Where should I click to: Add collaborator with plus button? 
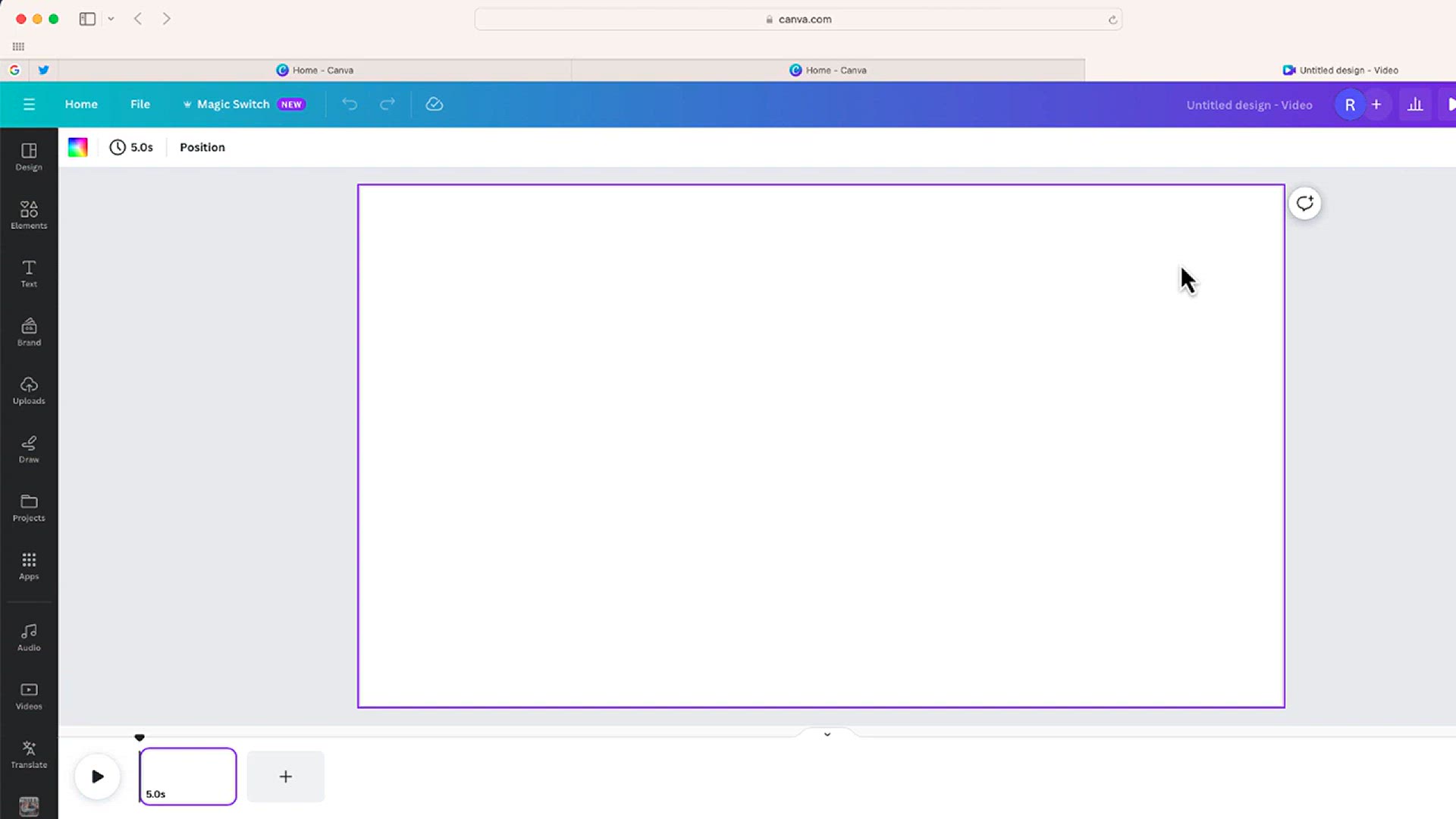(1376, 105)
